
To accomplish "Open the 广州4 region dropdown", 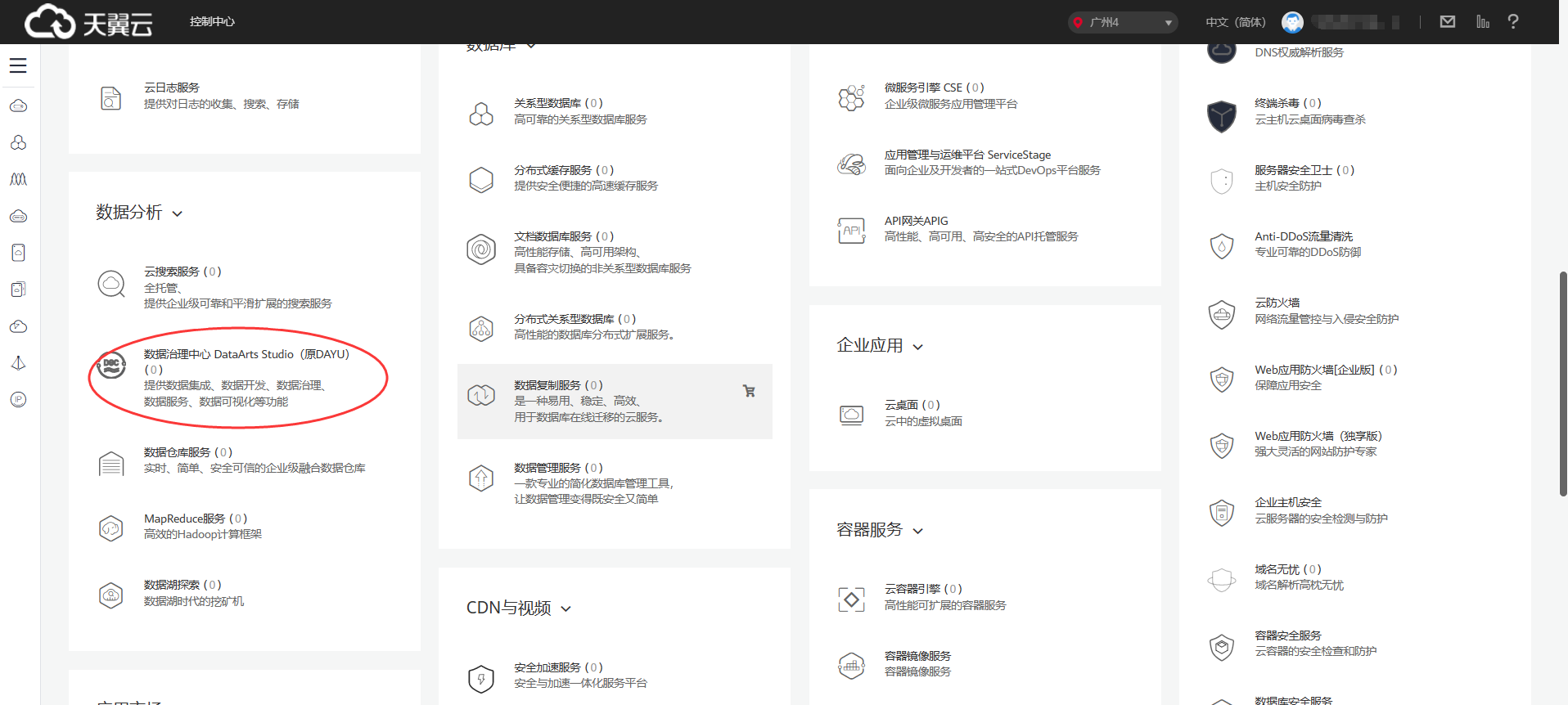I will click(x=1123, y=22).
